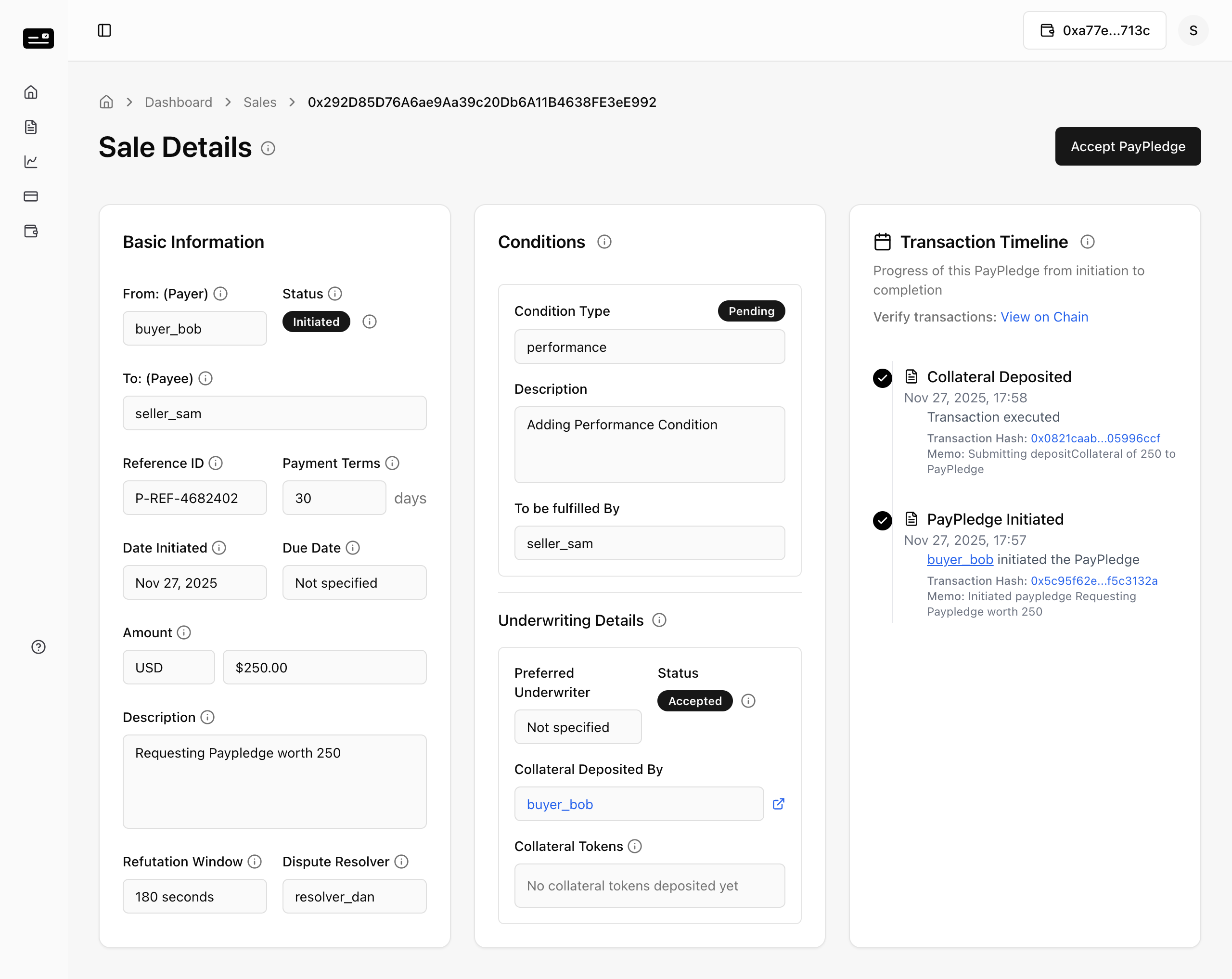This screenshot has width=1232, height=979.
Task: Open the help question mark icon
Action: click(38, 646)
